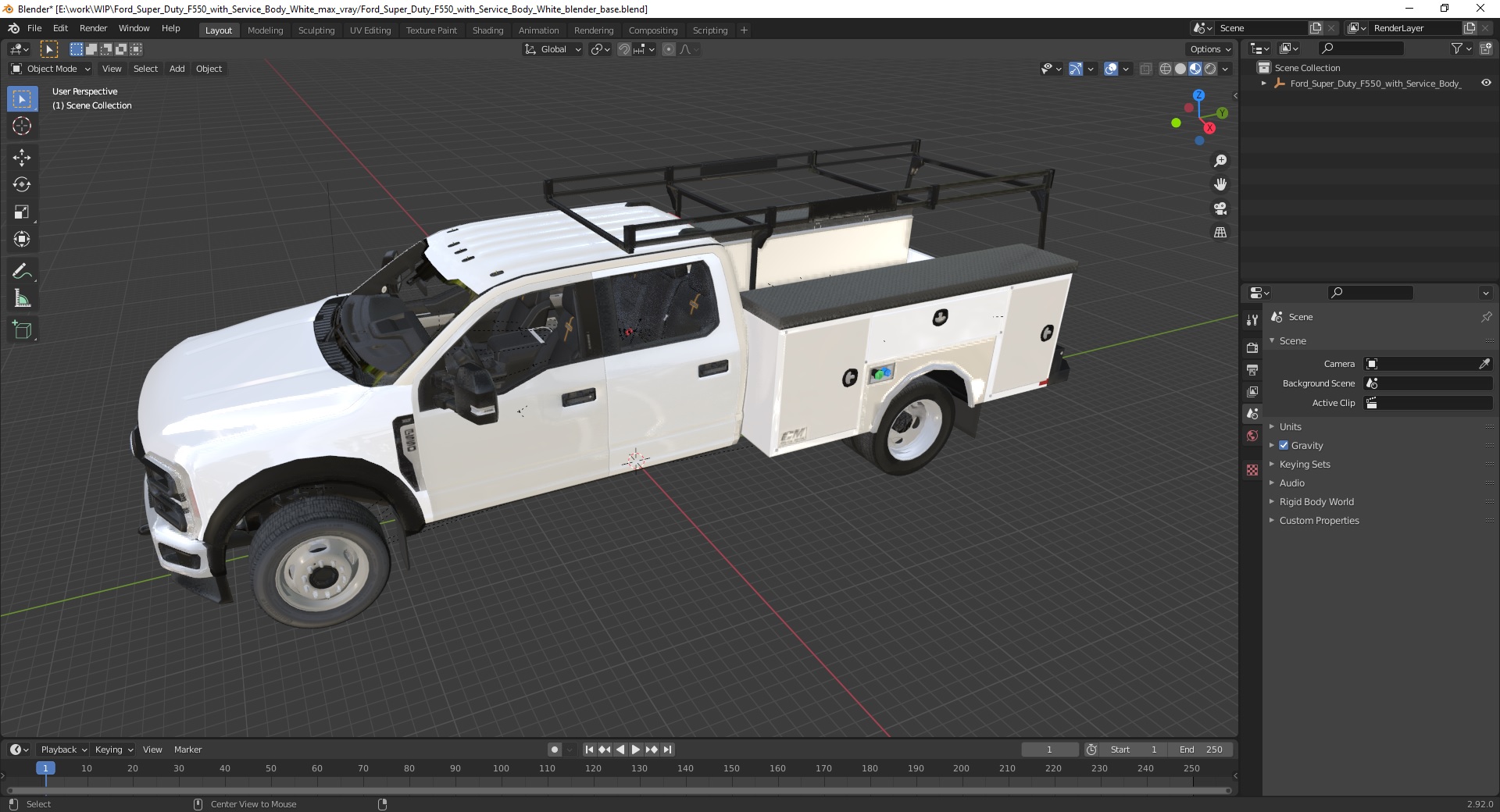Select the Cursor tool in the toolbar

[x=22, y=126]
